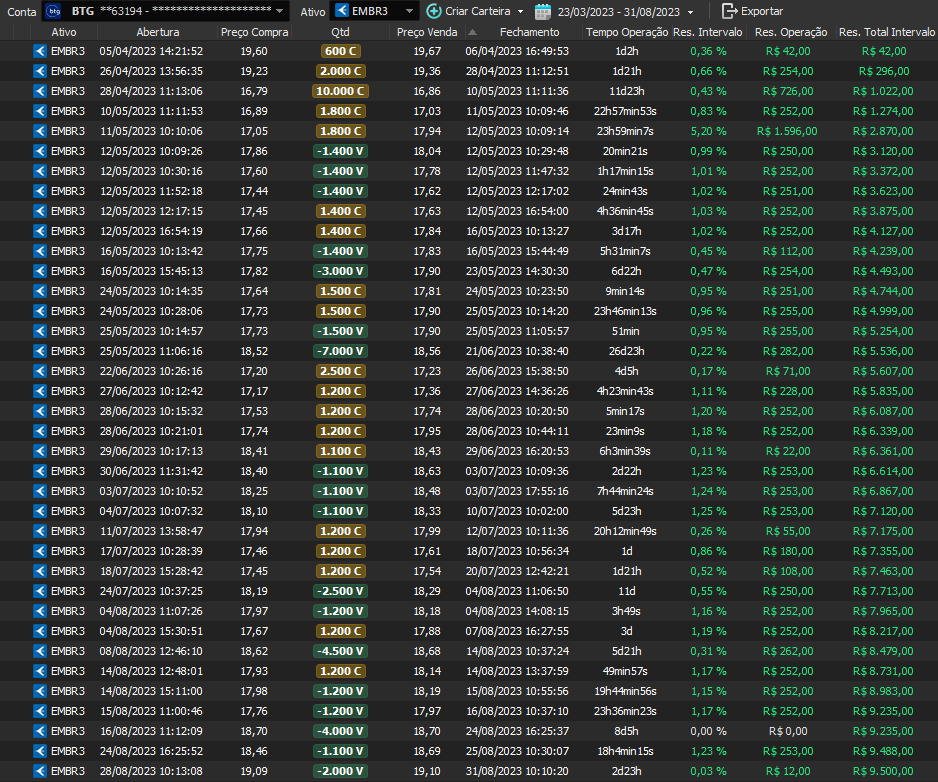Click EMBR3 icon in 05/04/2023 14:21:52 row
The height and width of the screenshot is (782, 938).
(40, 51)
